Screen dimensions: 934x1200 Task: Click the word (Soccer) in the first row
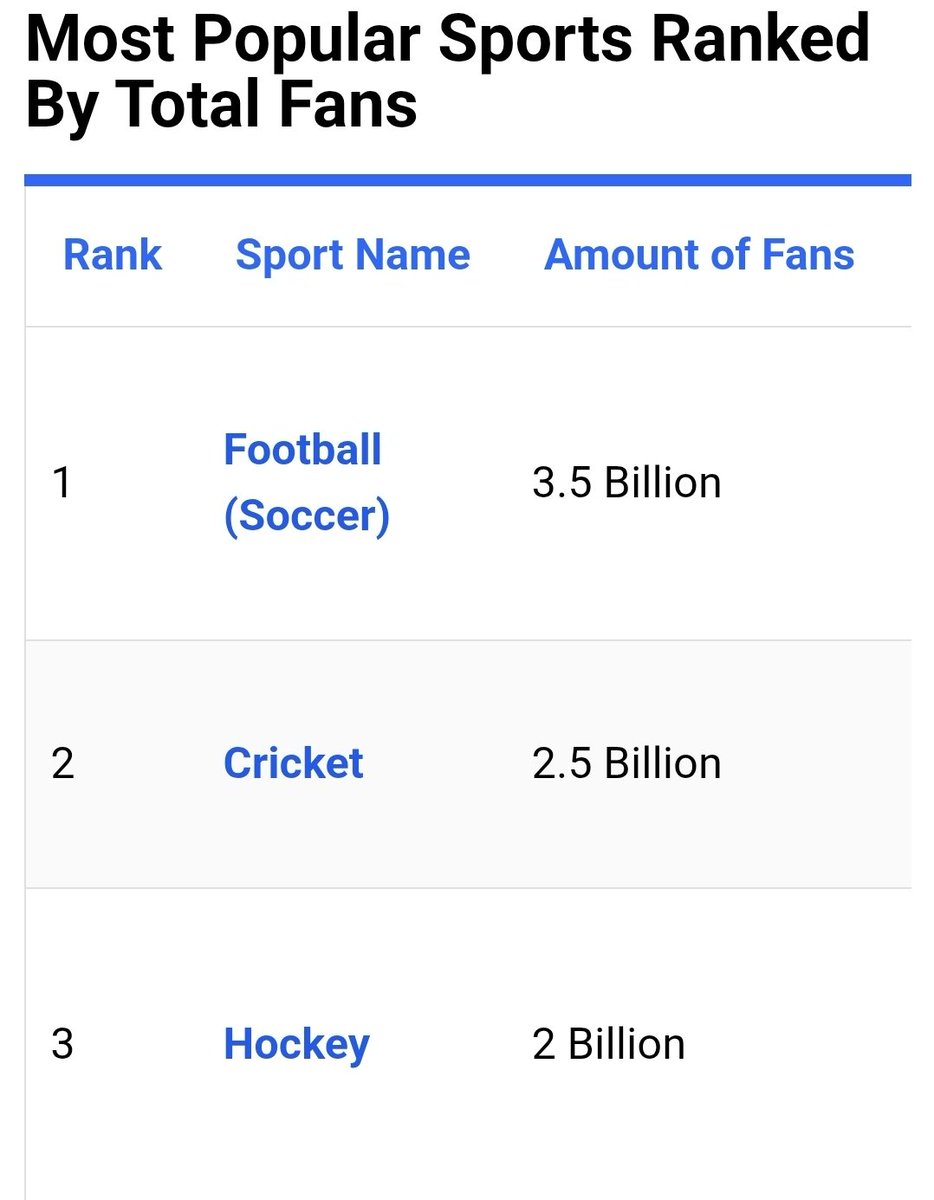[x=307, y=517]
